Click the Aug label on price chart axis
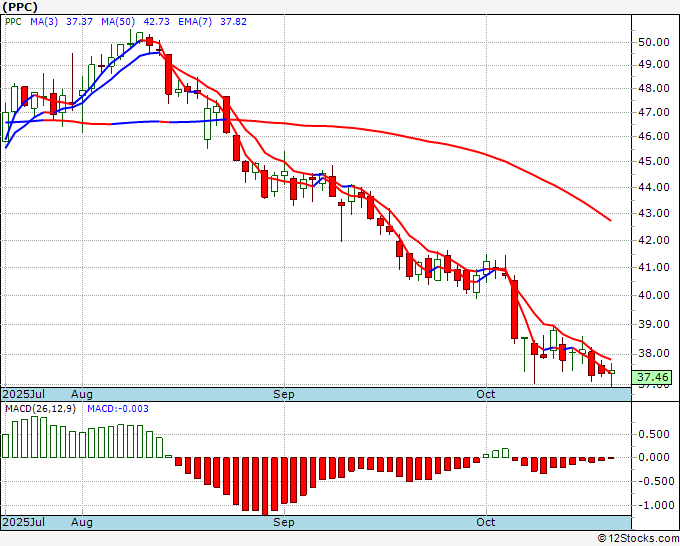This screenshot has width=680, height=546. click(x=82, y=394)
